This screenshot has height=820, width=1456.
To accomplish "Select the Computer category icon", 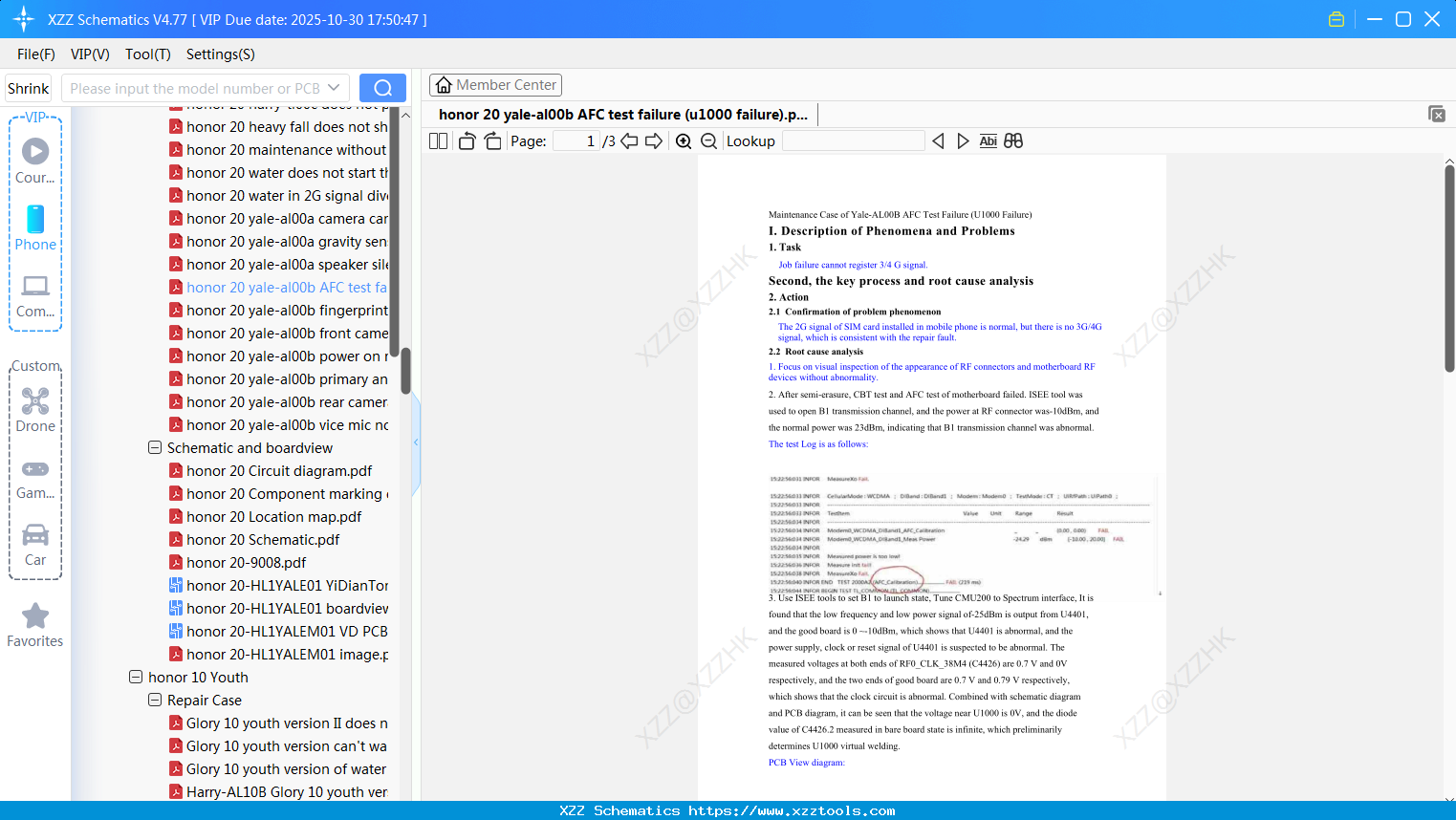I will 35,296.
